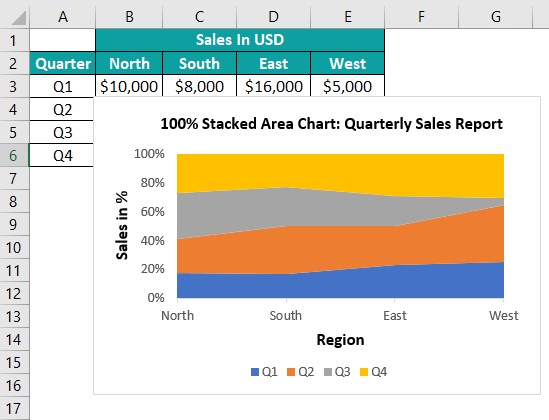Click the yellow Q4 area series
The image size is (549, 420).
[340, 173]
